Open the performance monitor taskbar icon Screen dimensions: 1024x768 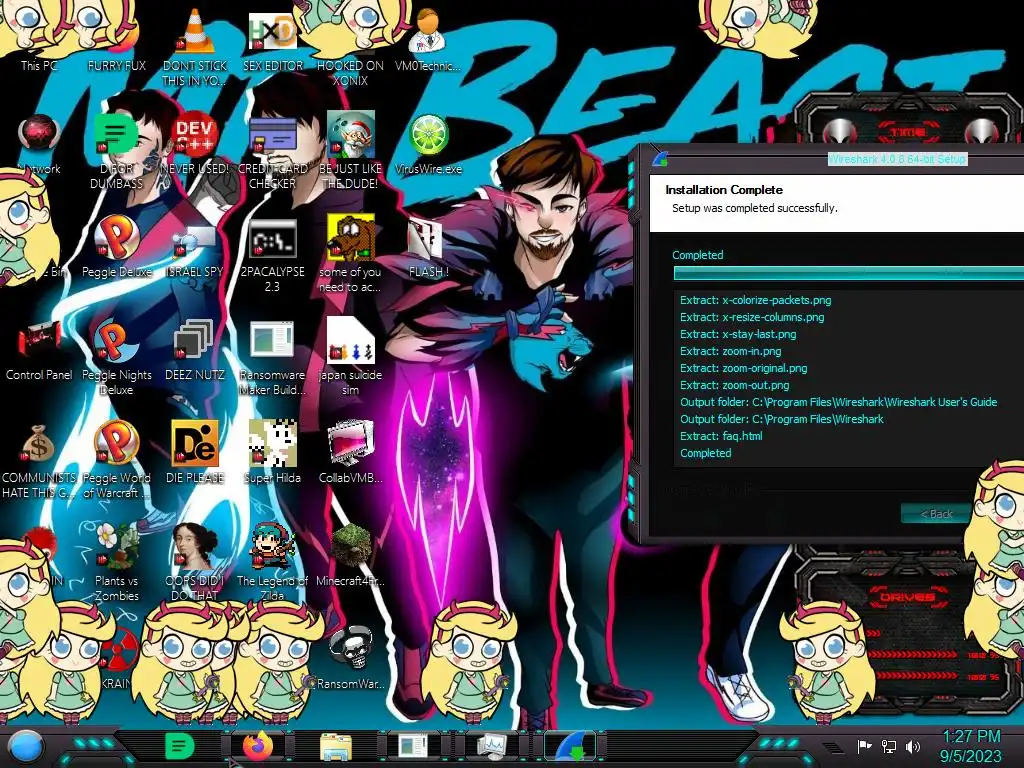[492, 746]
